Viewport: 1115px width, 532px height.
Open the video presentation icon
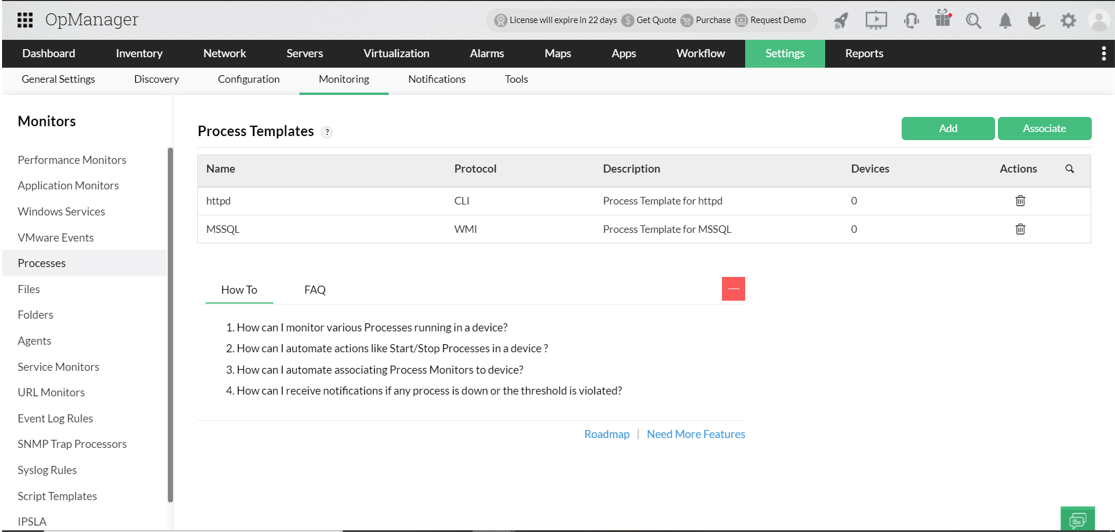point(876,20)
